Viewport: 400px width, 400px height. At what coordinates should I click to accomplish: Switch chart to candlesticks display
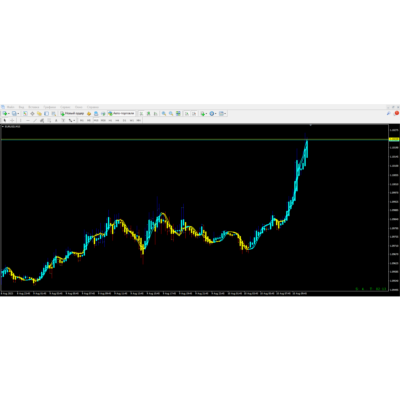coord(148,114)
